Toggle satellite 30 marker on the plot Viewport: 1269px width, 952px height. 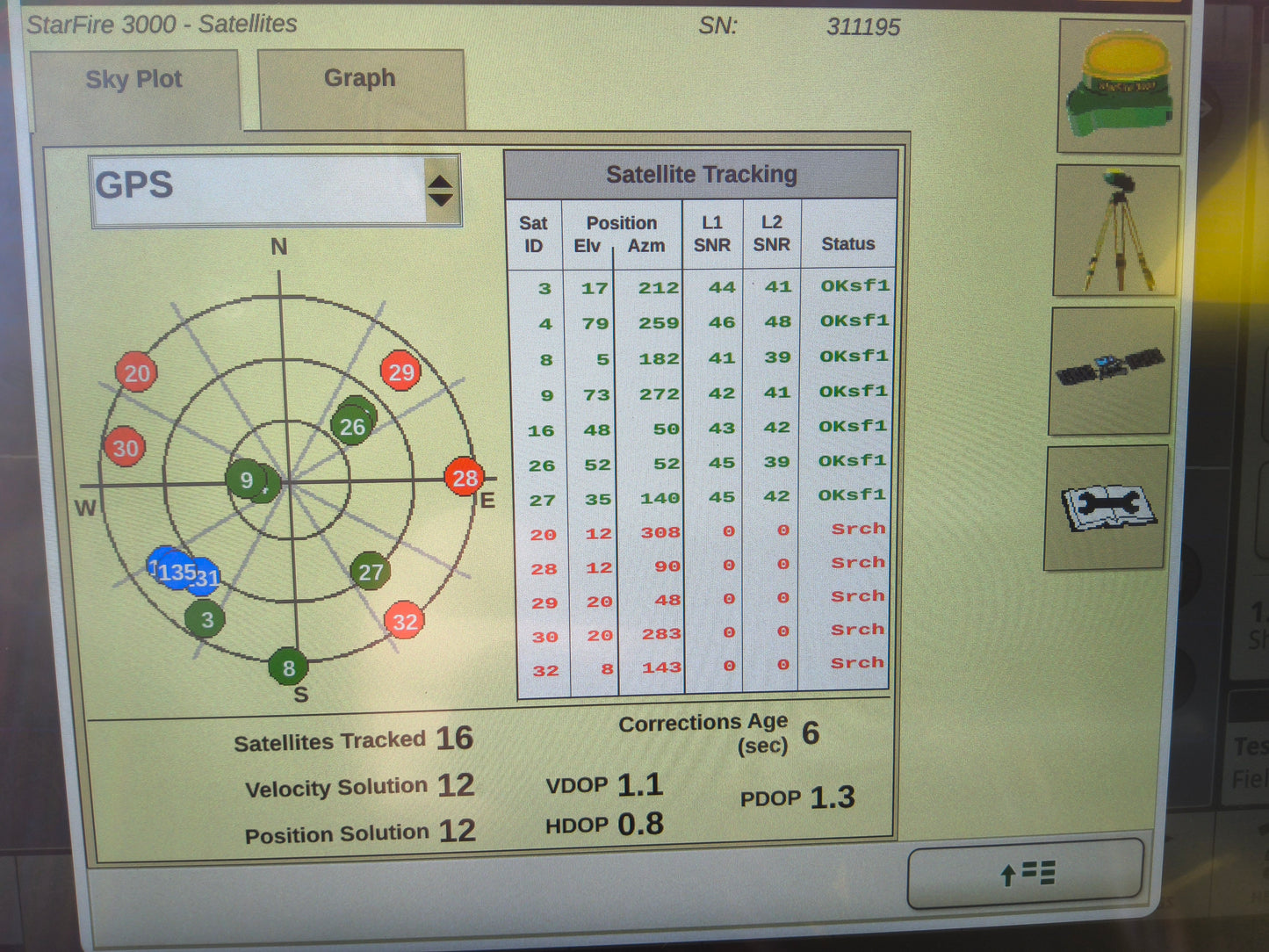[125, 448]
